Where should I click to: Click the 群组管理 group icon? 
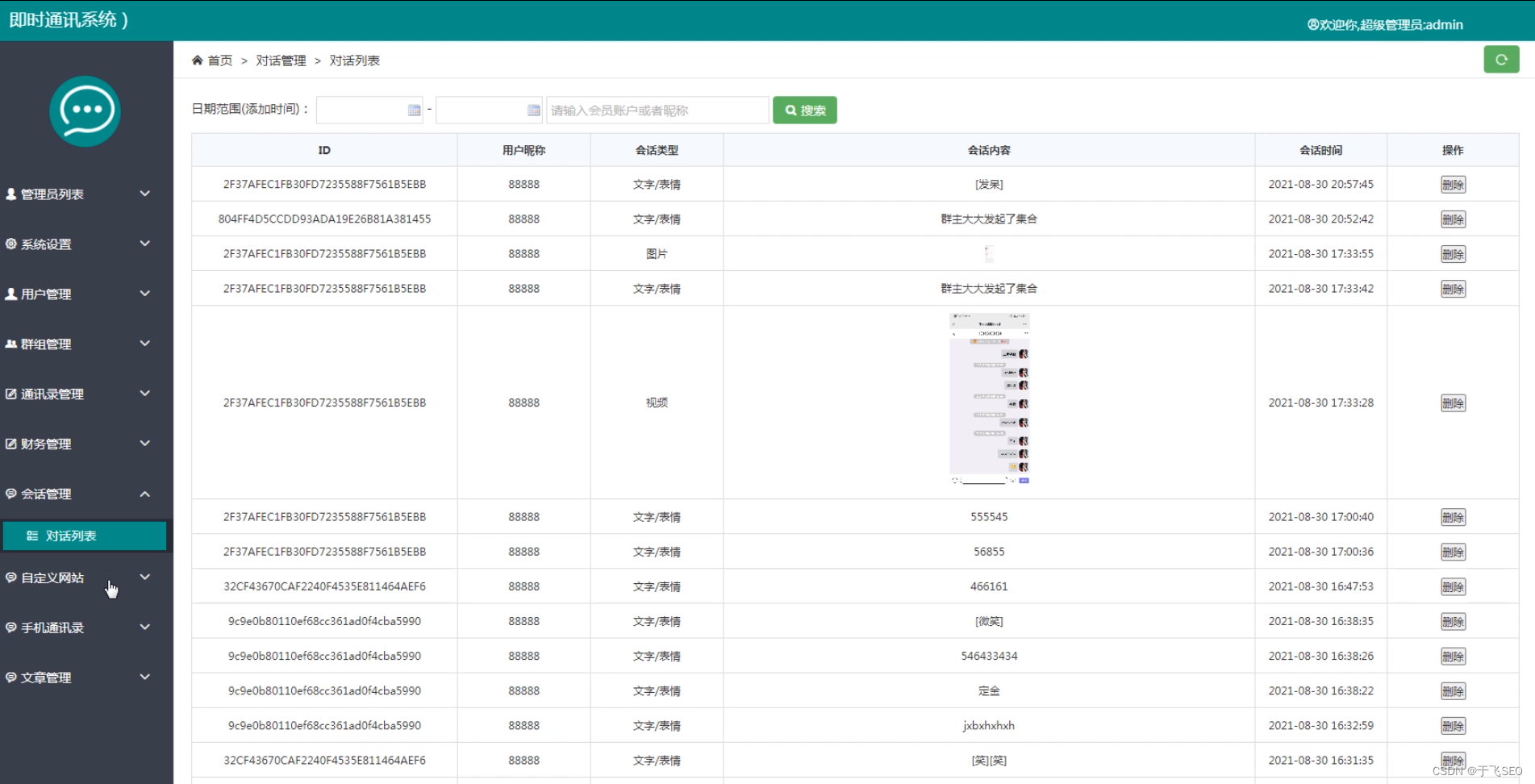(11, 344)
